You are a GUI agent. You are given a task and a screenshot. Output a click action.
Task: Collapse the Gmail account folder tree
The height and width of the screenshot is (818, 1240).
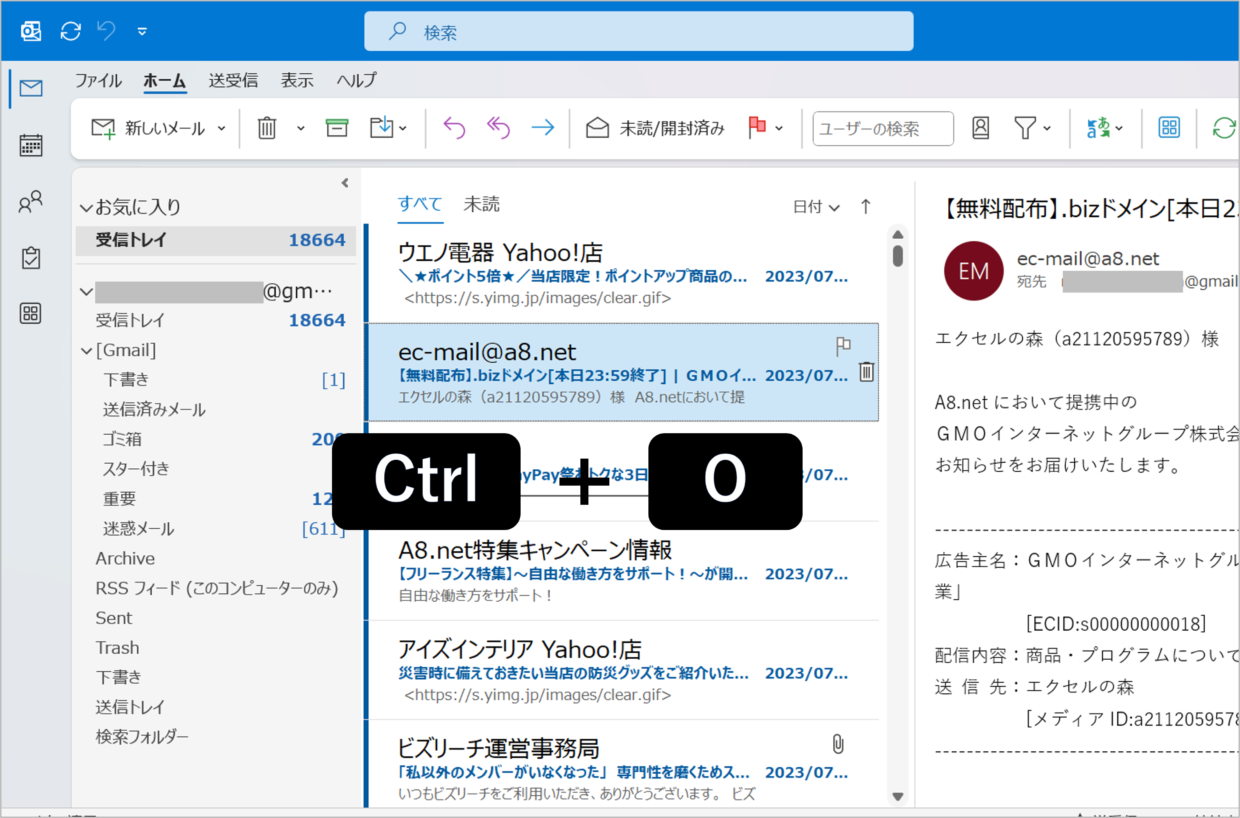click(86, 292)
